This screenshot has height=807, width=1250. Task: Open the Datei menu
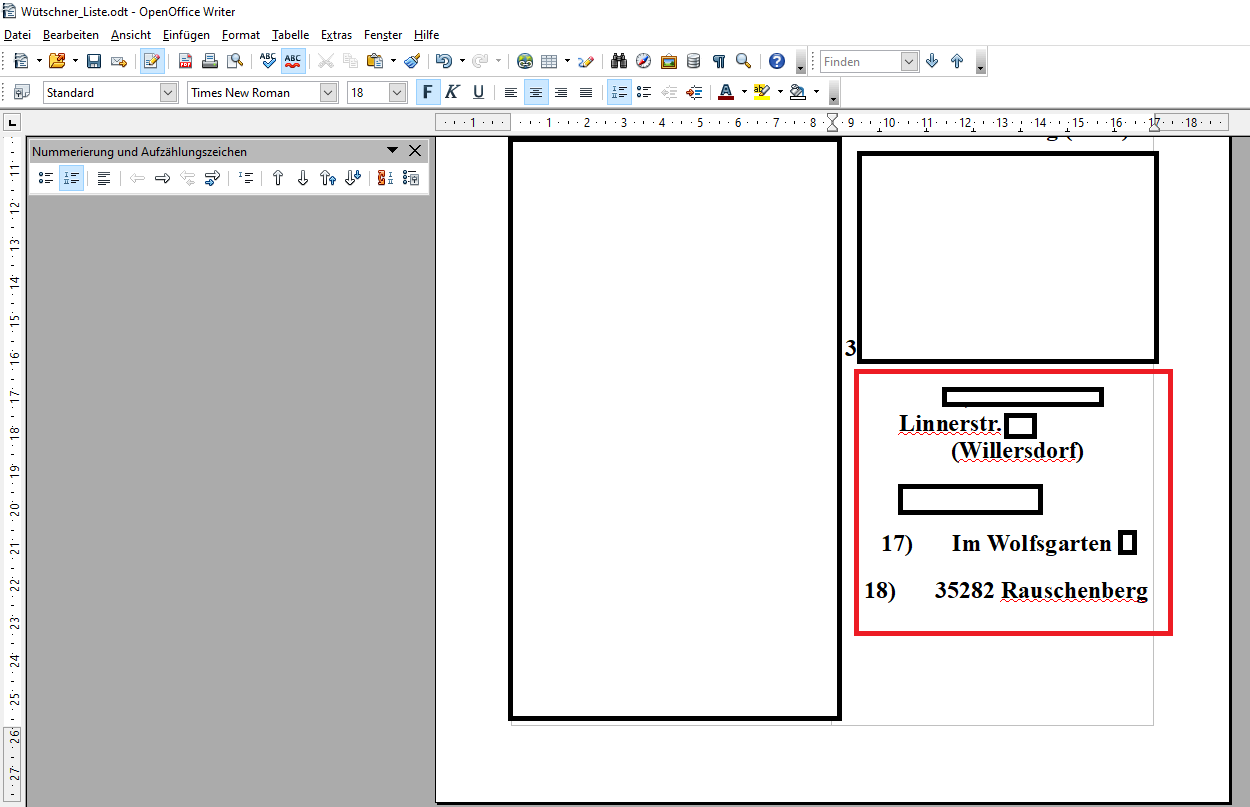tap(18, 34)
